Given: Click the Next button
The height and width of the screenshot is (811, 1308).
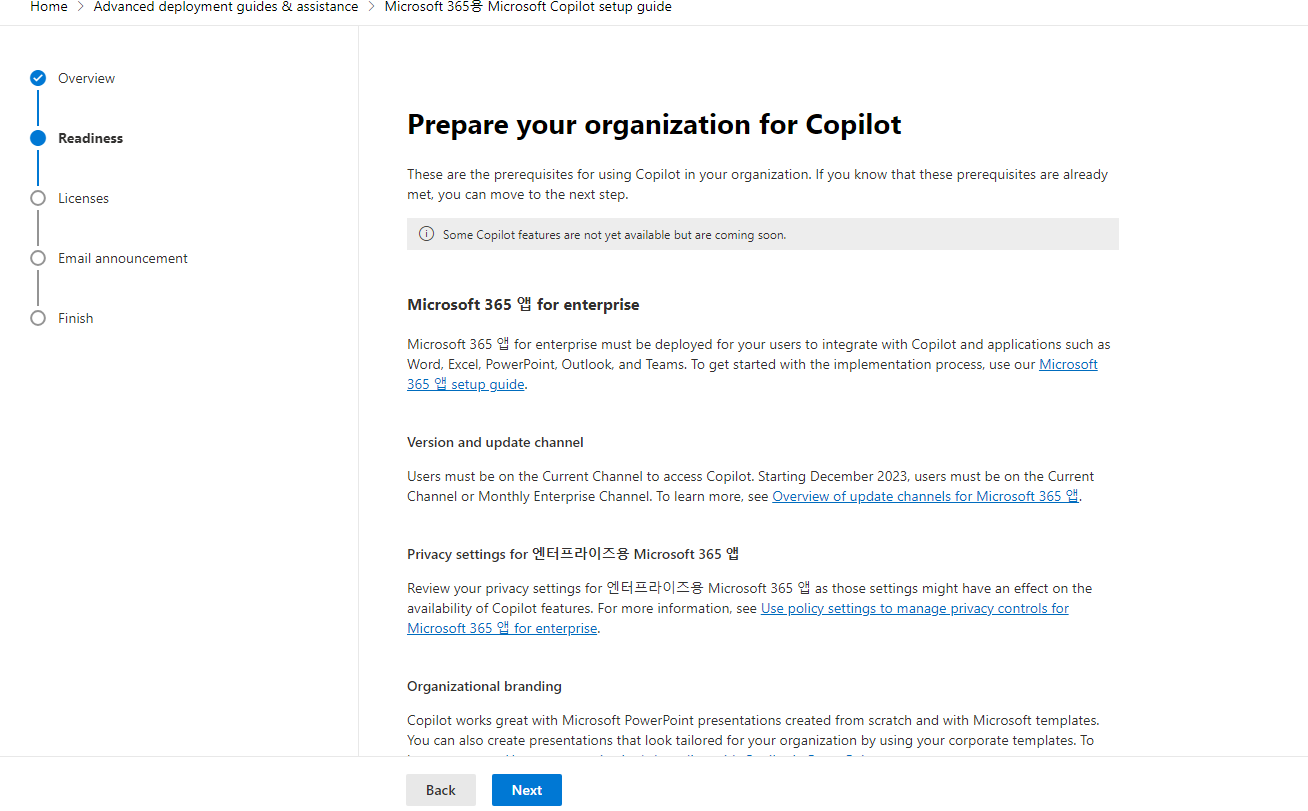Looking at the screenshot, I should click(x=527, y=790).
